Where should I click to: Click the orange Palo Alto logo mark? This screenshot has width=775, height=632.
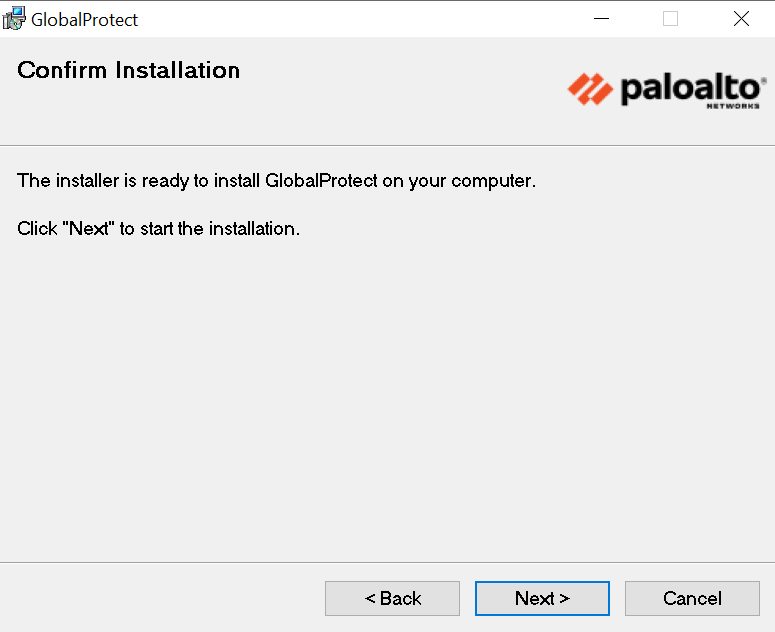click(x=590, y=89)
